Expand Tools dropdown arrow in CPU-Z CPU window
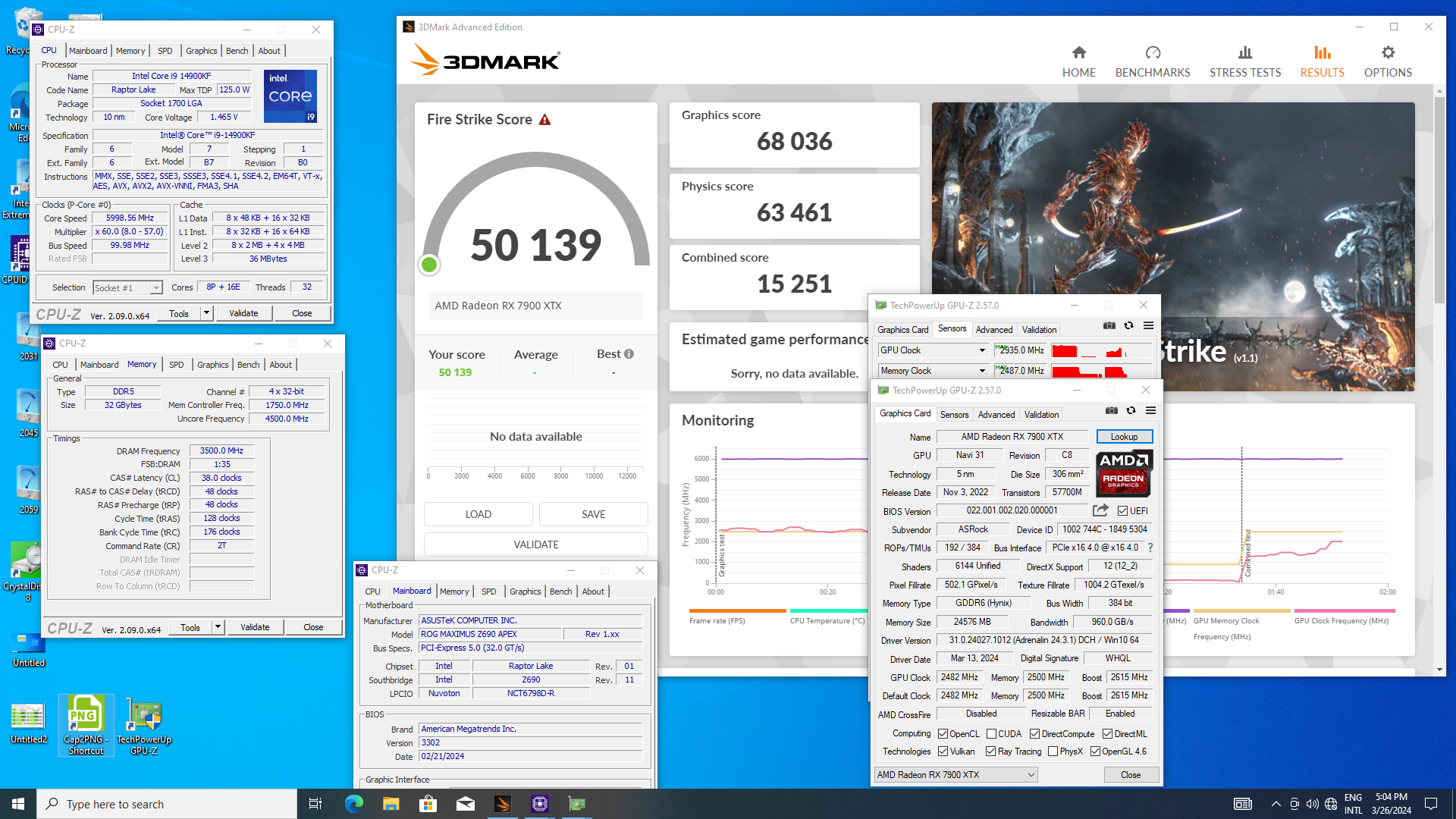Viewport: 1456px width, 819px height. pyautogui.click(x=206, y=313)
